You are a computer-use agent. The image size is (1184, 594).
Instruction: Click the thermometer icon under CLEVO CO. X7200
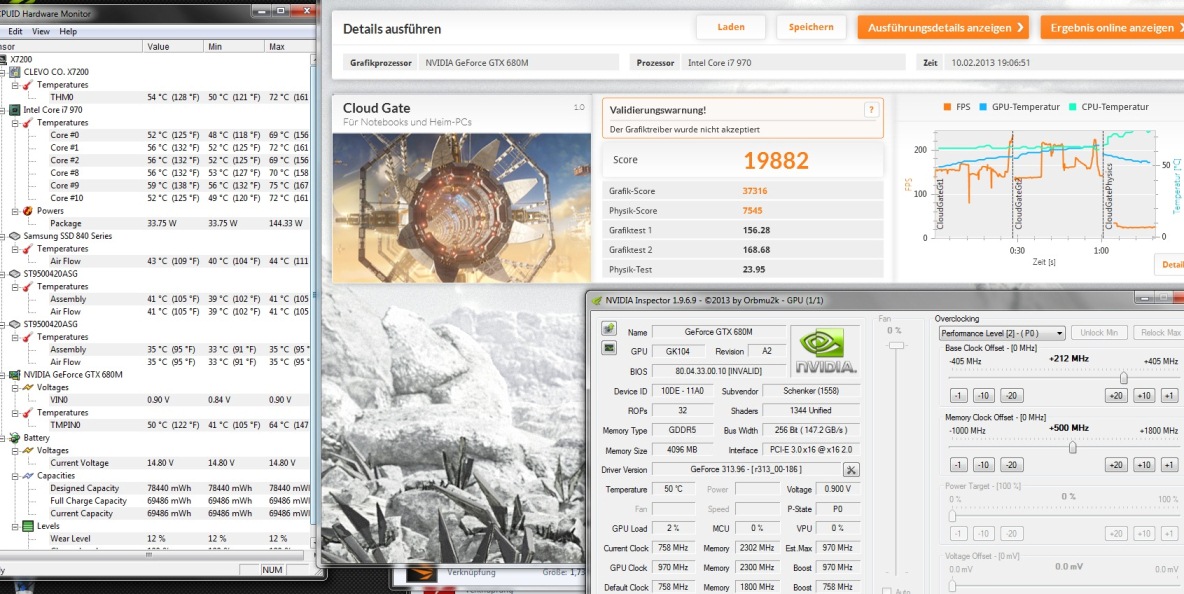(29, 85)
